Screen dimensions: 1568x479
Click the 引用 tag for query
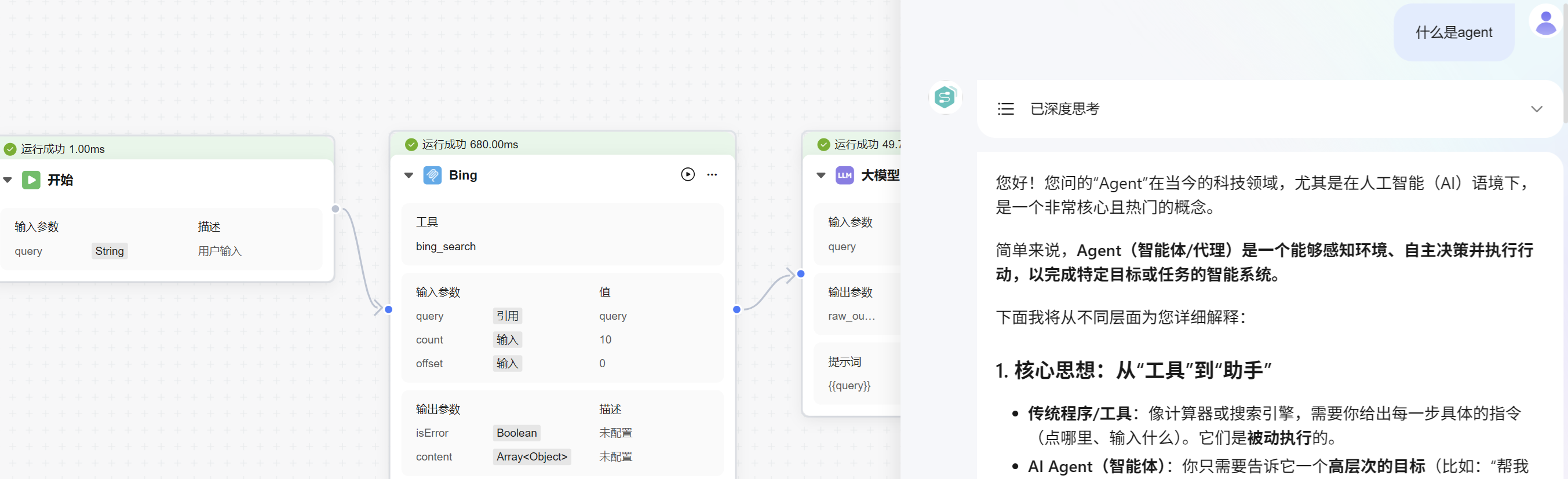coord(507,316)
